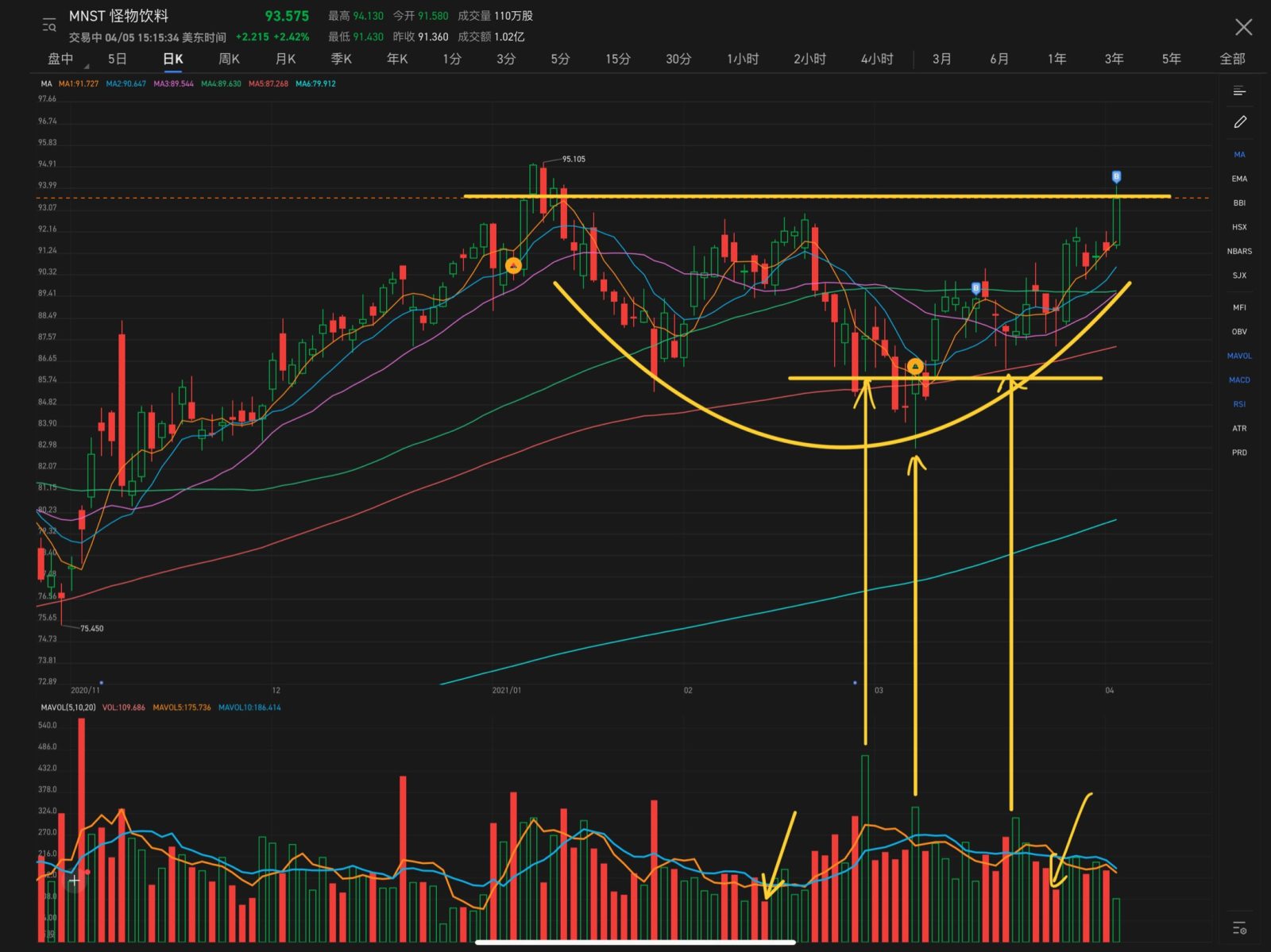Select the 4小时 interval
Viewport: 1271px width, 952px height.
click(877, 59)
